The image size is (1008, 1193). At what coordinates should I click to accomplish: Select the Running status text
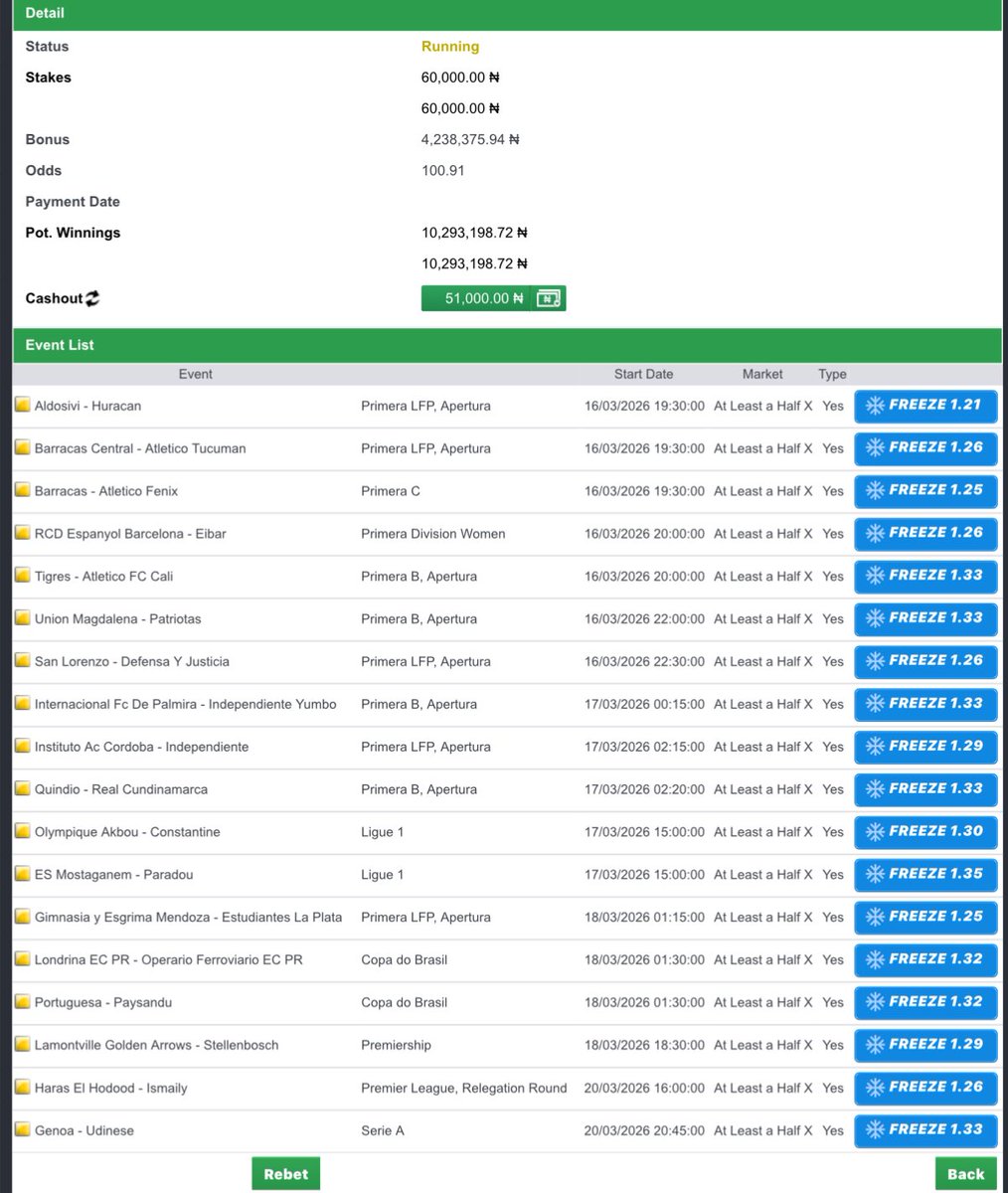pyautogui.click(x=450, y=47)
